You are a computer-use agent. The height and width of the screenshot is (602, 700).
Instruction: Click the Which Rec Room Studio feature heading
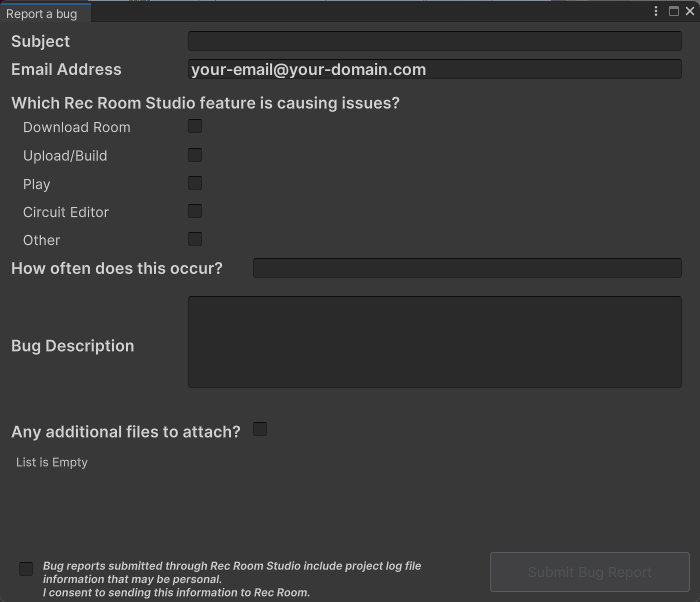click(205, 103)
